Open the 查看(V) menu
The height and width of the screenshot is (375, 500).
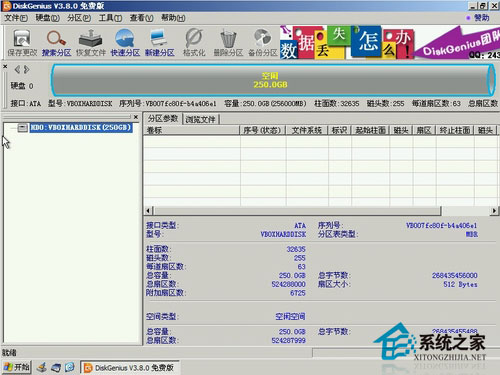[141, 18]
